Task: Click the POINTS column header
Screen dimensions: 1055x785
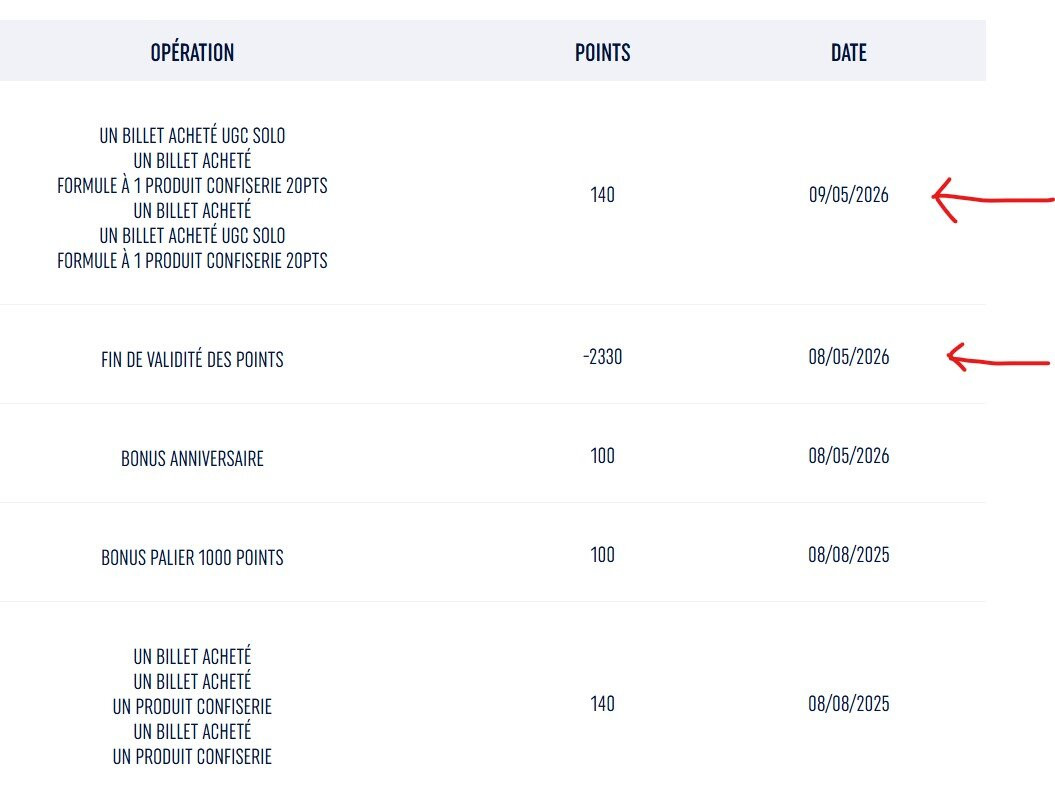Action: [x=602, y=52]
